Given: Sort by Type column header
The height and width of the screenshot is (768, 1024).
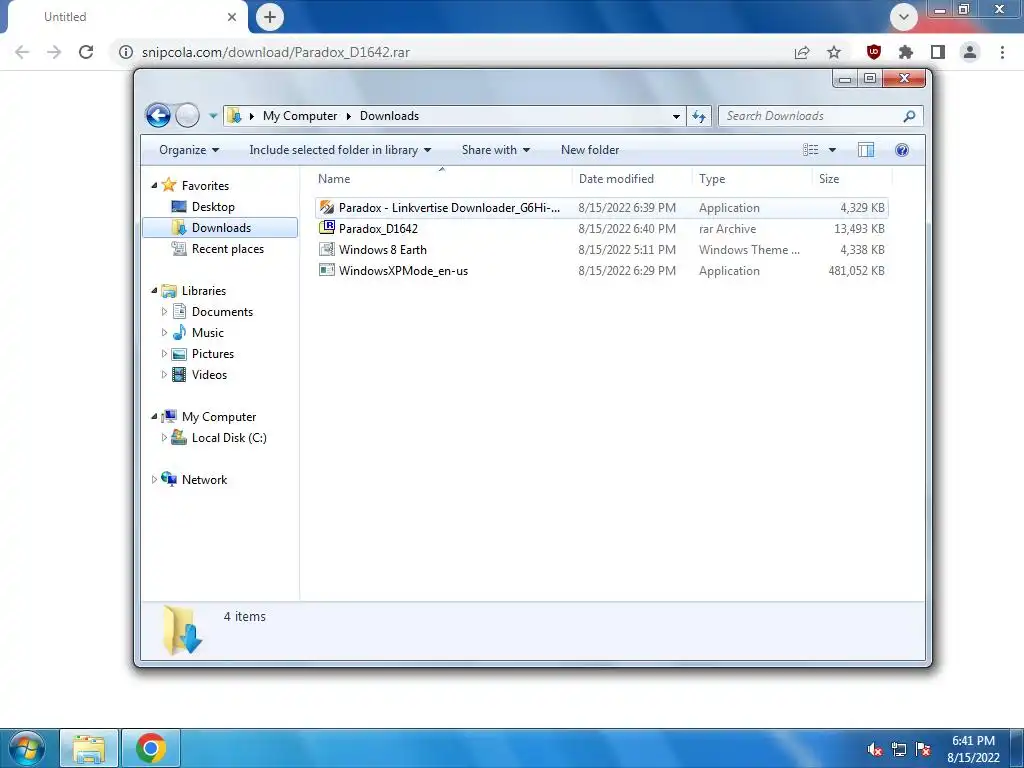Looking at the screenshot, I should point(712,179).
